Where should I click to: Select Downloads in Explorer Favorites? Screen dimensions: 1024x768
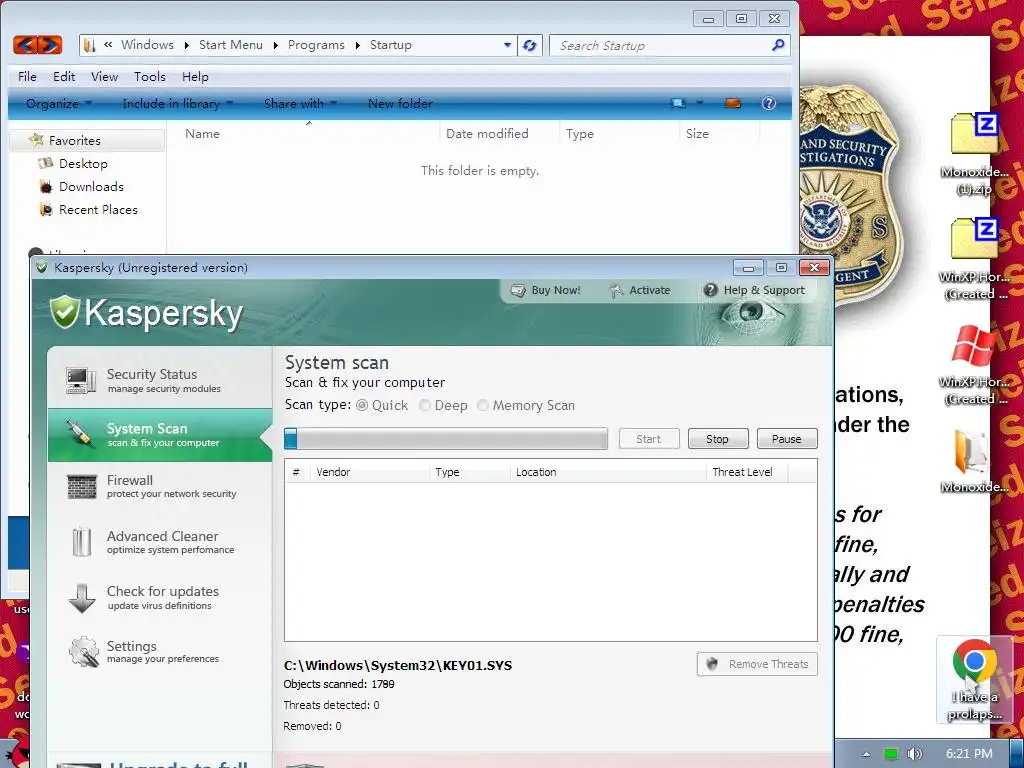(91, 187)
